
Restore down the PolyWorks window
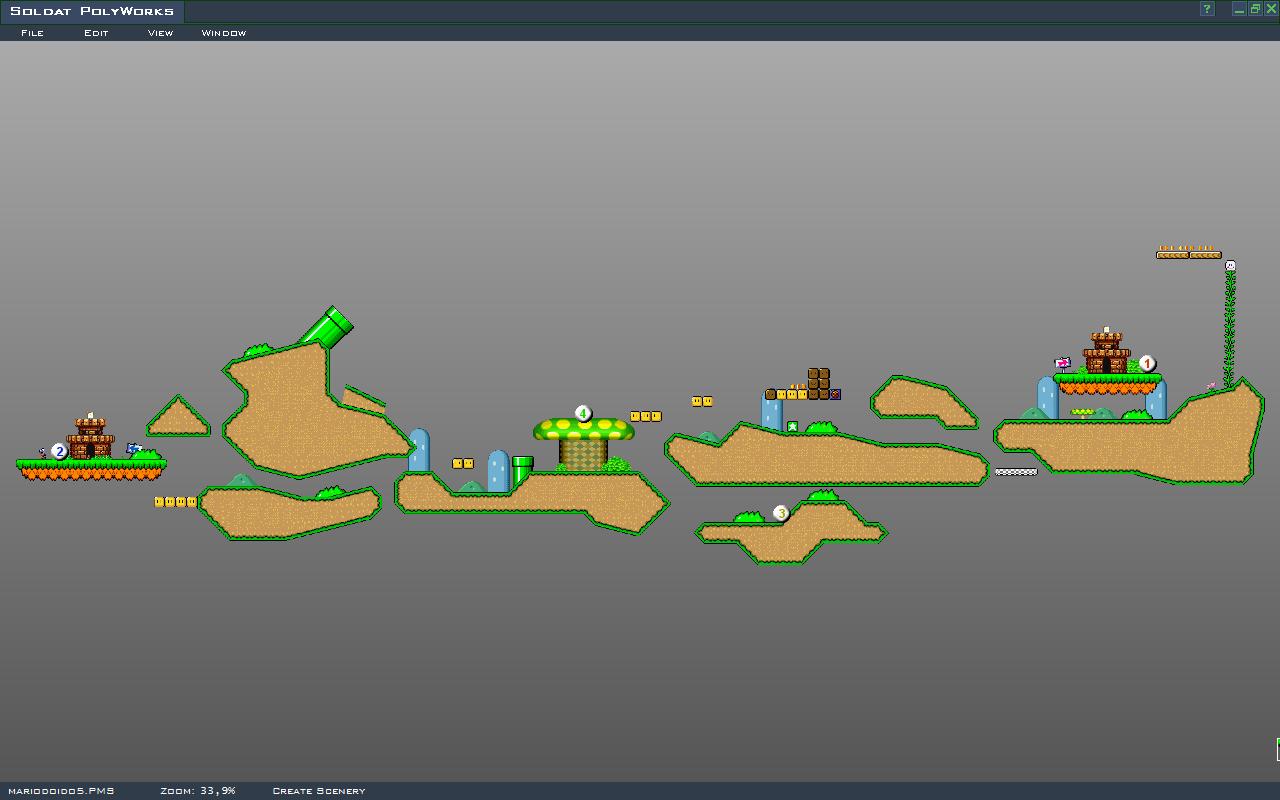click(x=1255, y=9)
